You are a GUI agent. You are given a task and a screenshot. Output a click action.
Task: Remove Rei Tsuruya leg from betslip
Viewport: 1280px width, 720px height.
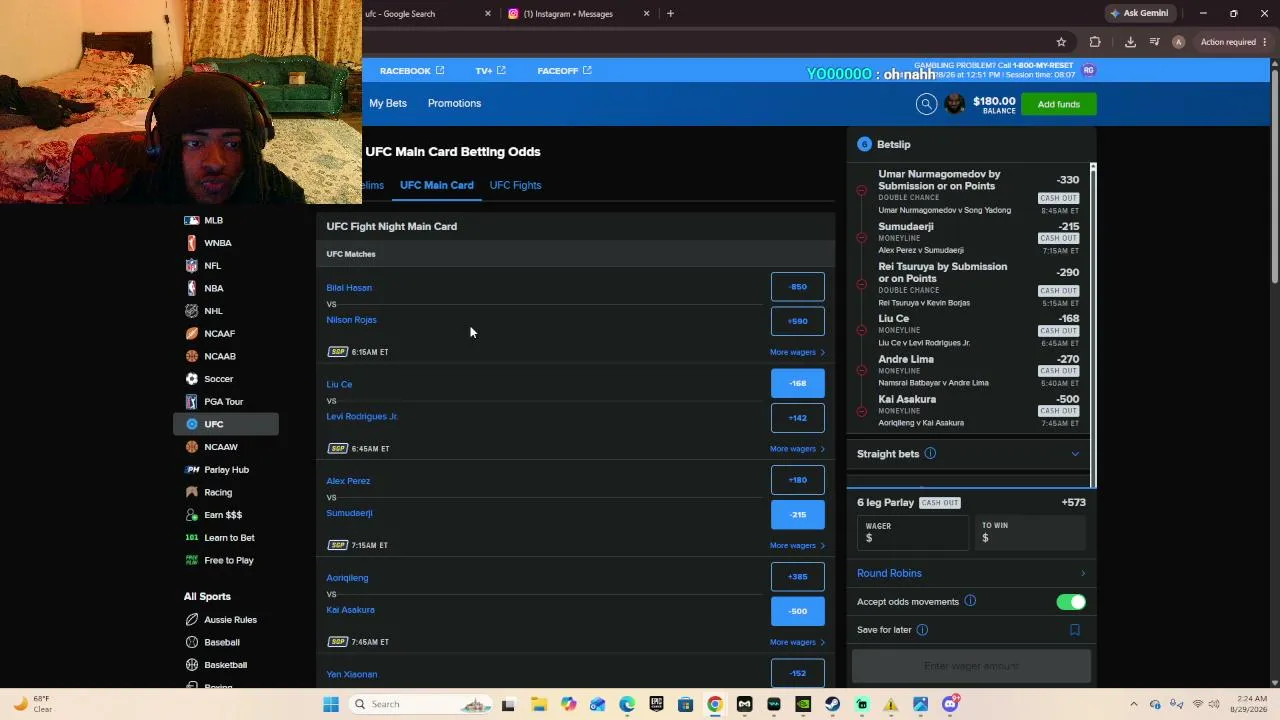click(862, 284)
